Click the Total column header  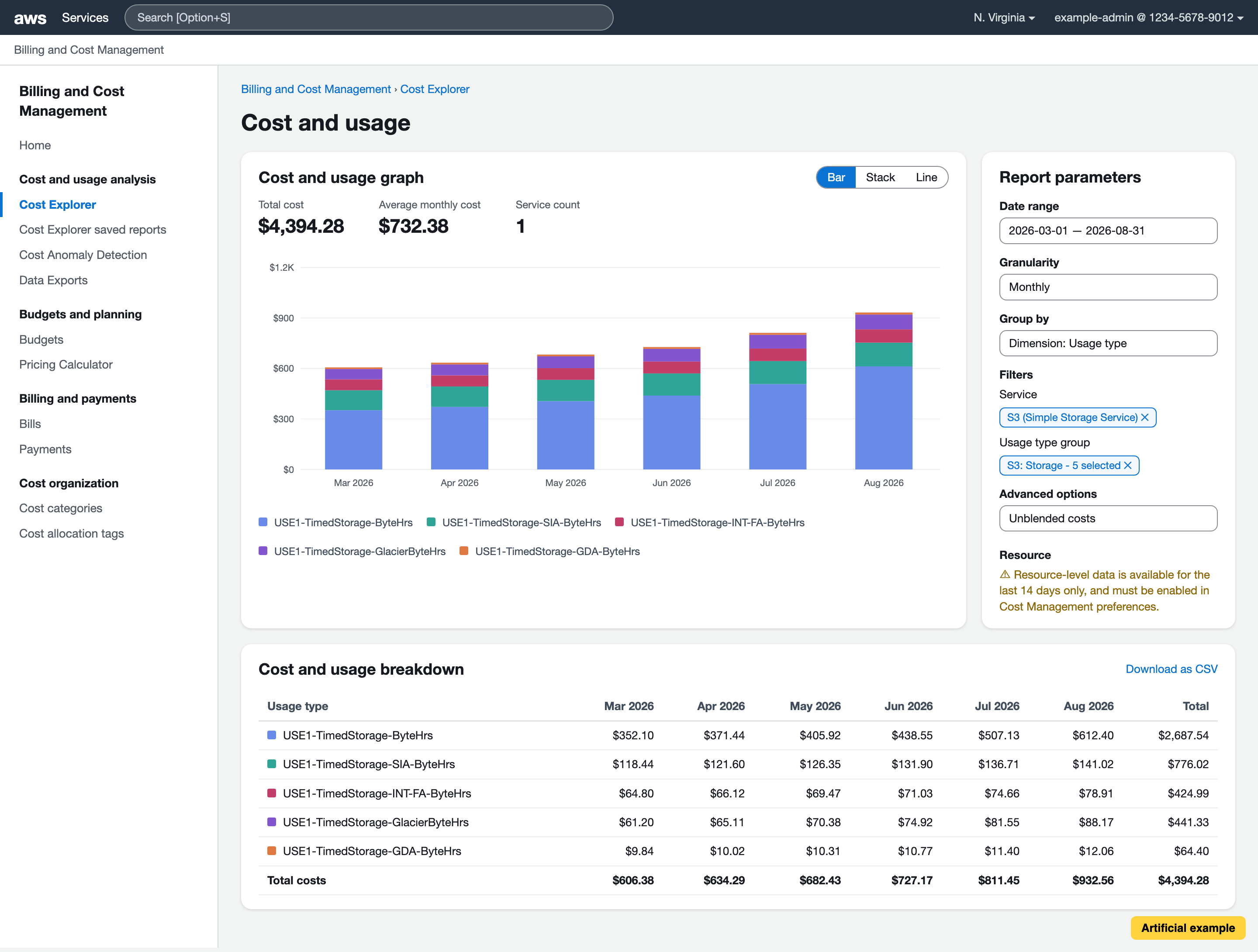[x=1196, y=706]
